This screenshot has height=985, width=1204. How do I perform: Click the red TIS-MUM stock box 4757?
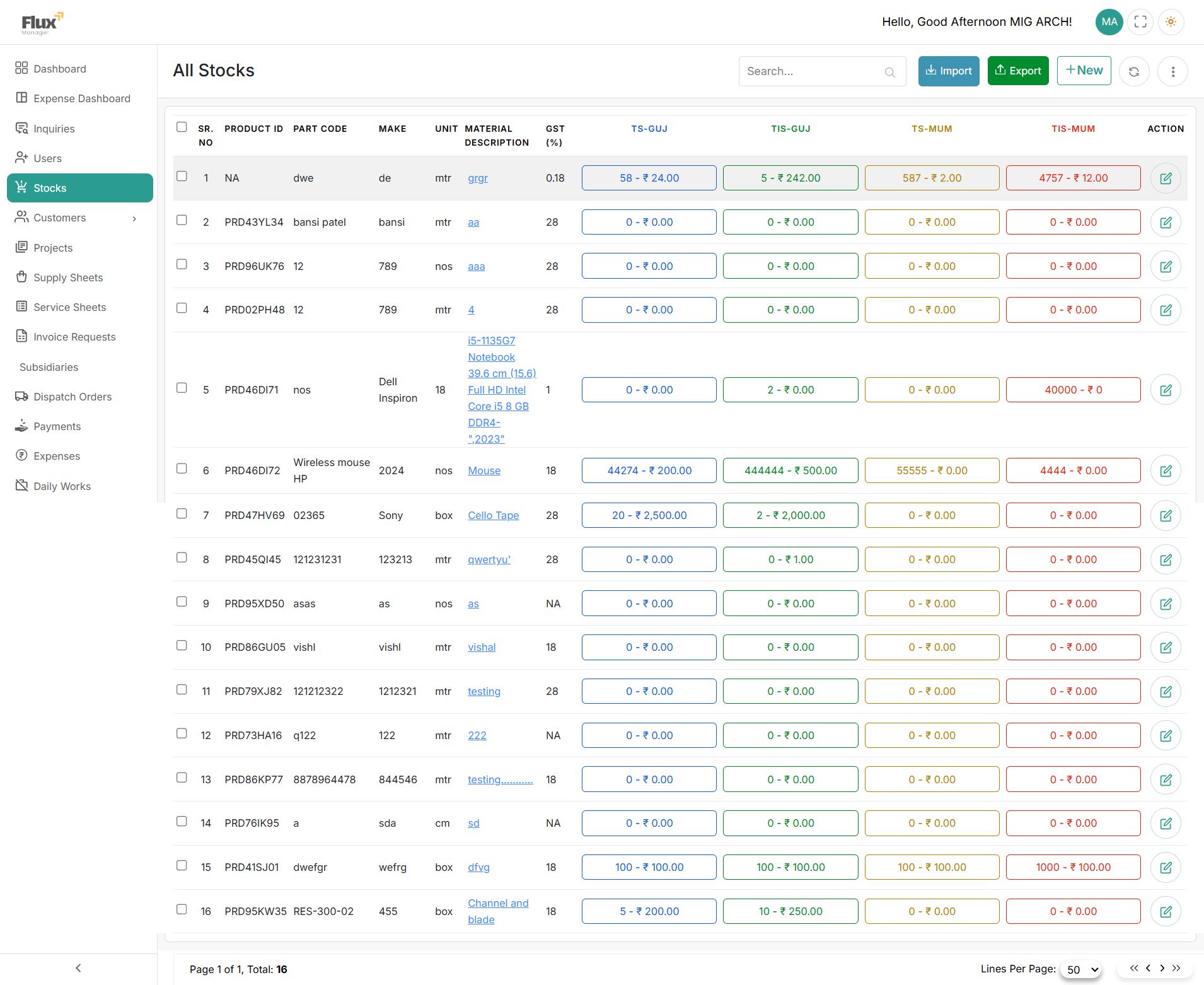click(x=1073, y=178)
